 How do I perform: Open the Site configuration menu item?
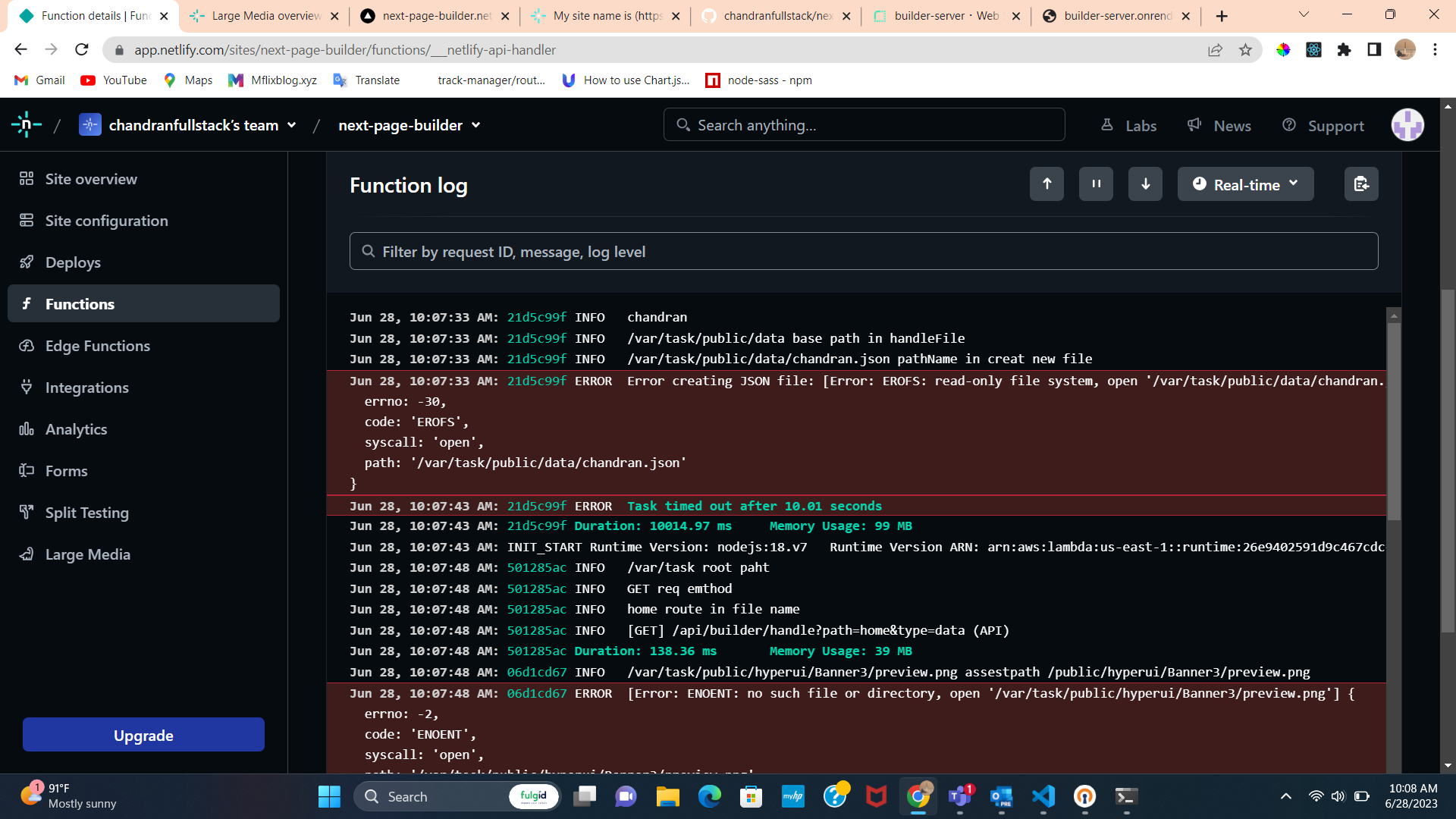(x=106, y=221)
